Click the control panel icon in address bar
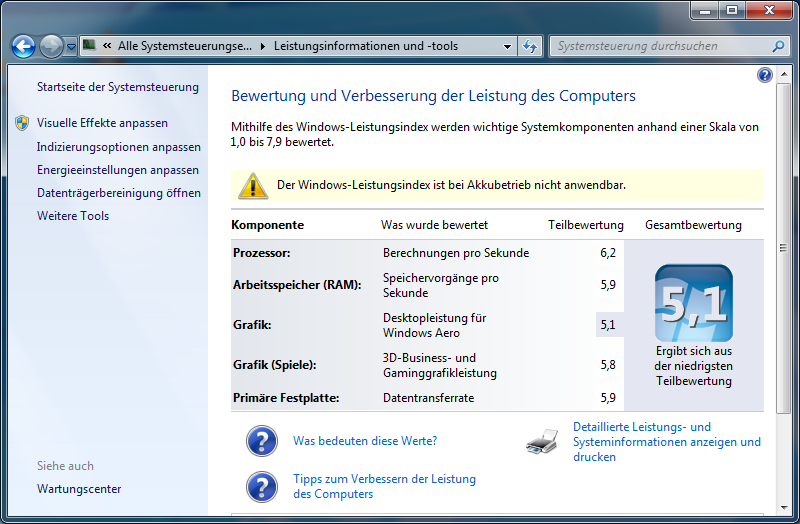Viewport: 800px width, 524px height. pos(89,46)
